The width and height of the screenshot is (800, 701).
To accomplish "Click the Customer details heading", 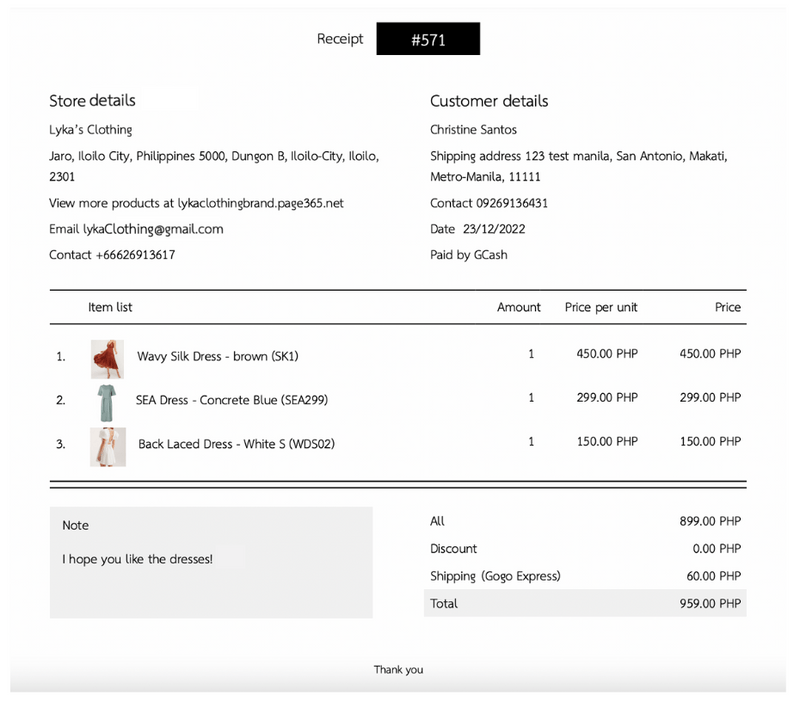I will (x=489, y=101).
